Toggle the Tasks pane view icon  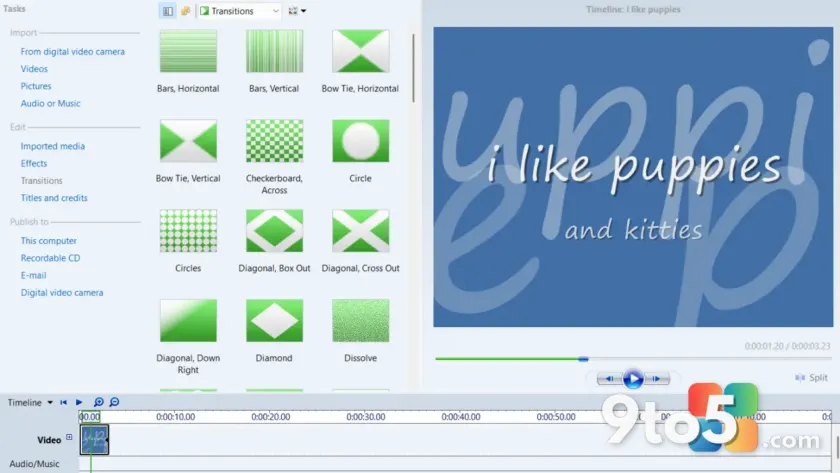168,11
